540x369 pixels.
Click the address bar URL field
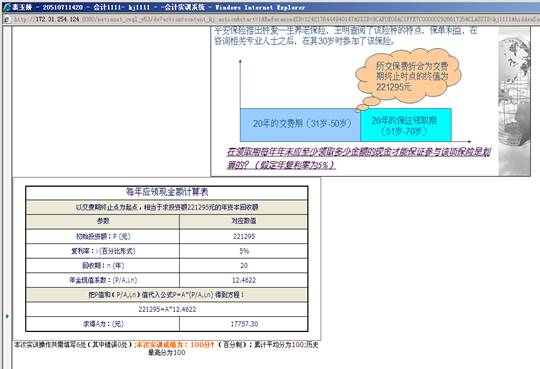click(276, 19)
